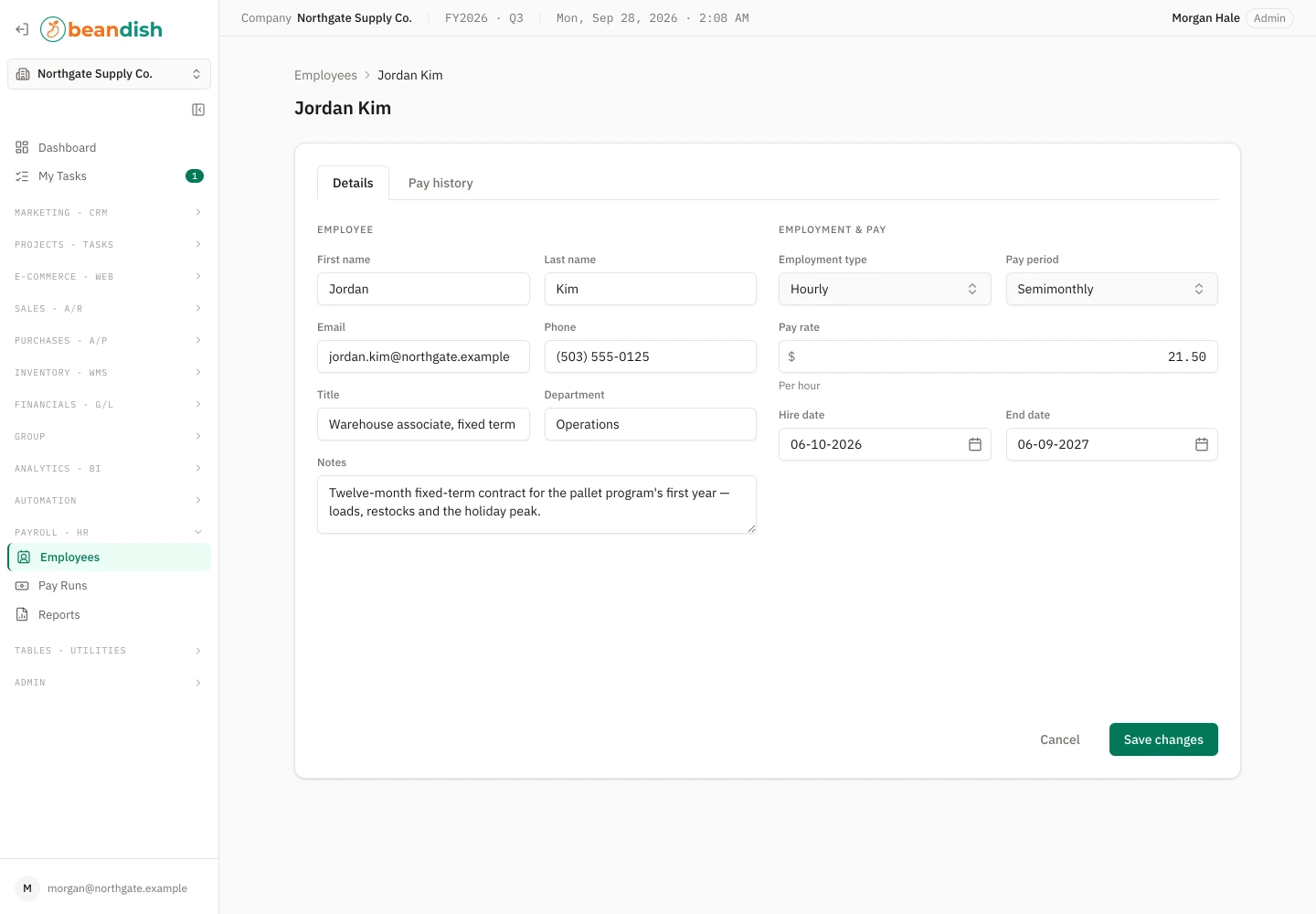The height and width of the screenshot is (914, 1316).
Task: Click the Admin role badge
Action: pos(1269,18)
